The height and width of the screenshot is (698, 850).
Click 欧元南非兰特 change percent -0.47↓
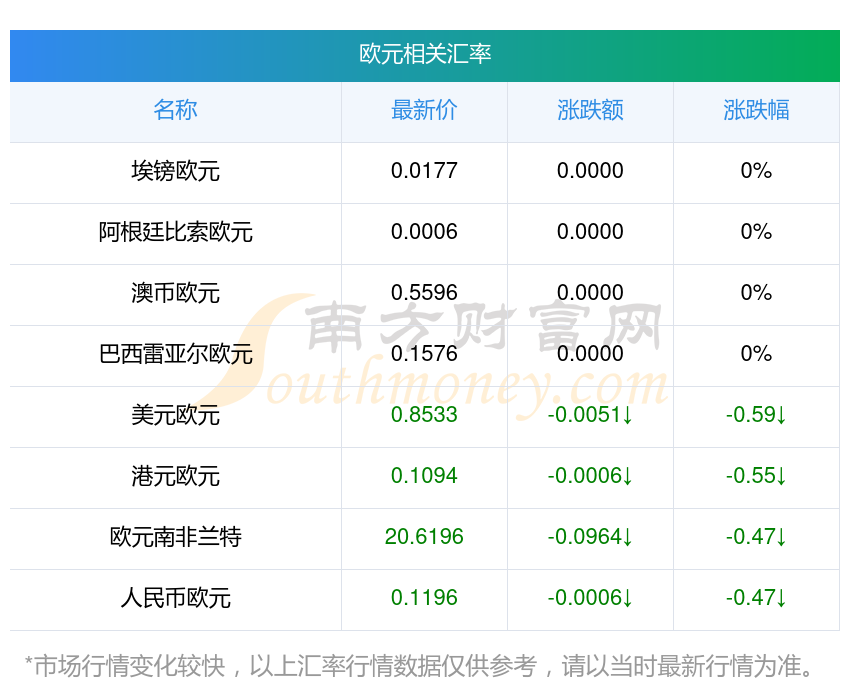tap(756, 537)
